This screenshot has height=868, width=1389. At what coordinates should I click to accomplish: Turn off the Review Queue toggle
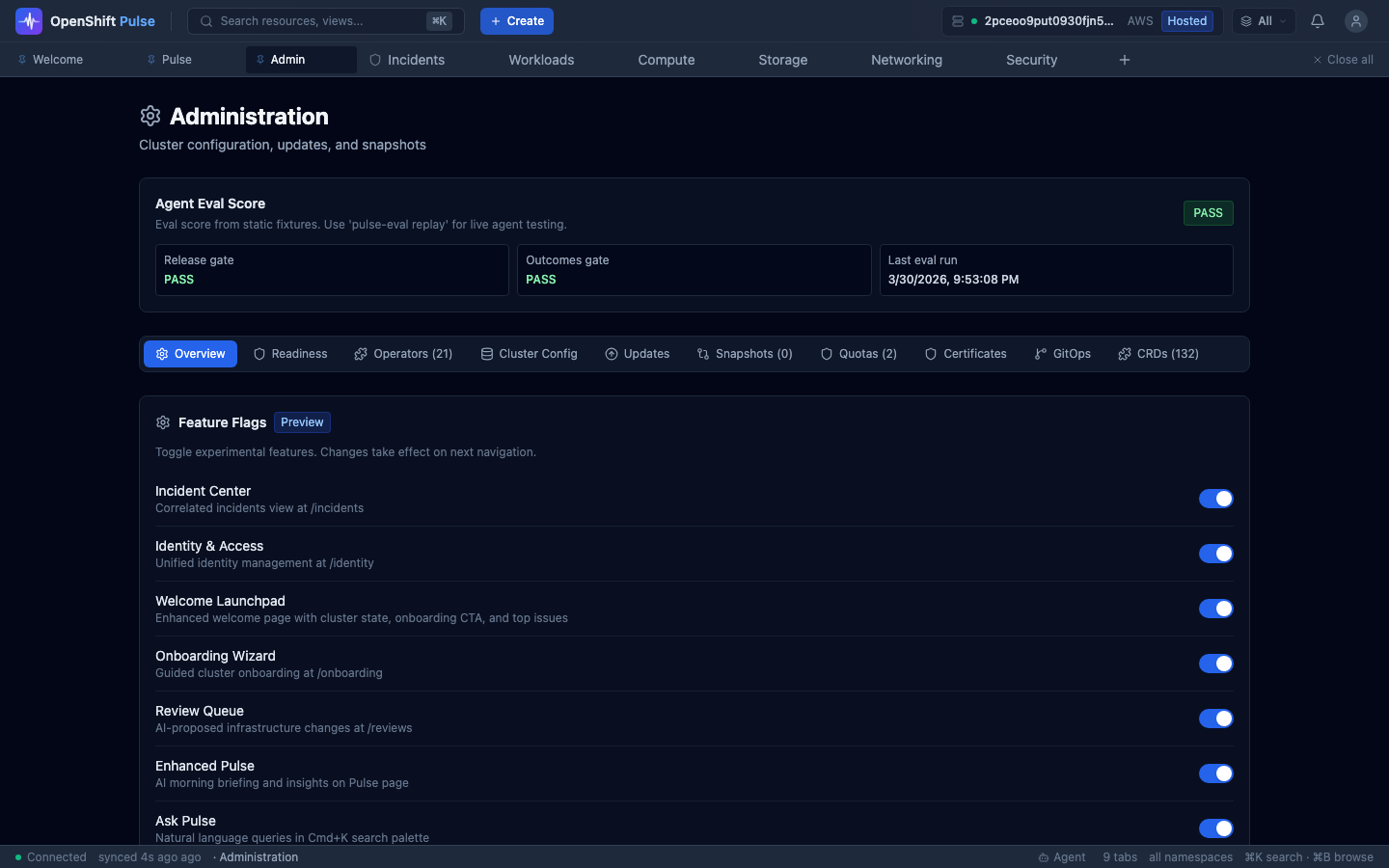click(x=1215, y=719)
